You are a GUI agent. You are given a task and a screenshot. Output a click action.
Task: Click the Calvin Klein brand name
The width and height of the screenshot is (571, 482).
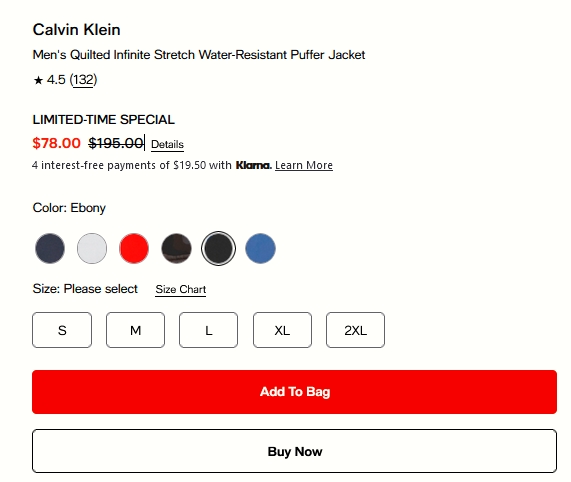[x=76, y=30]
